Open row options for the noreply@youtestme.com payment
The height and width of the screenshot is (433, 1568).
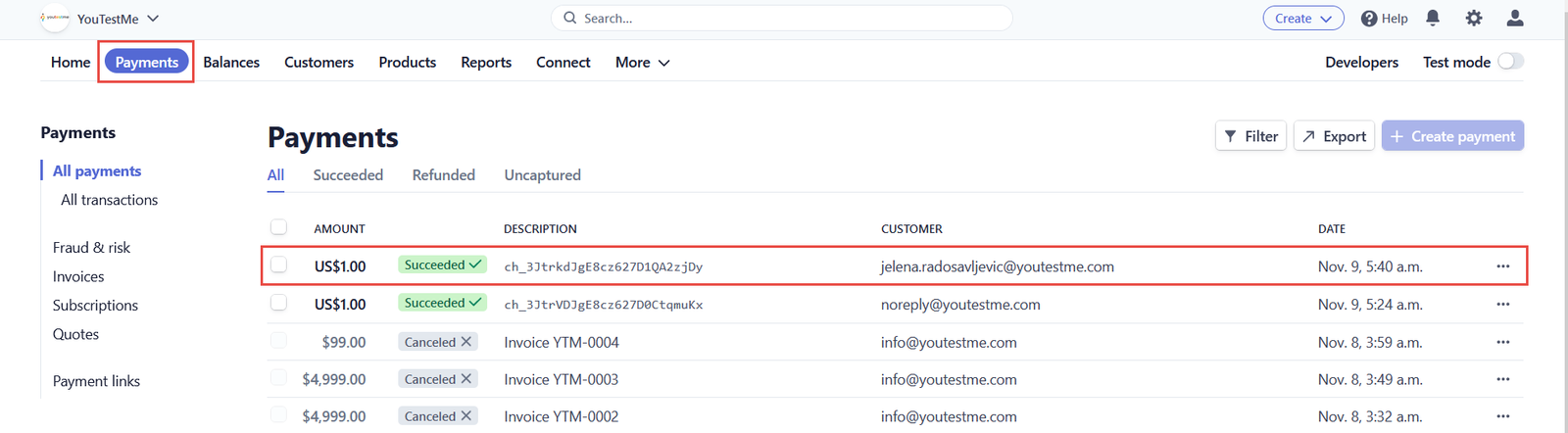point(1502,305)
